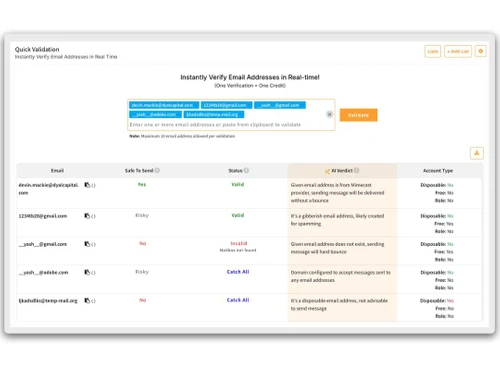Open the settings gear icon

[x=481, y=51]
